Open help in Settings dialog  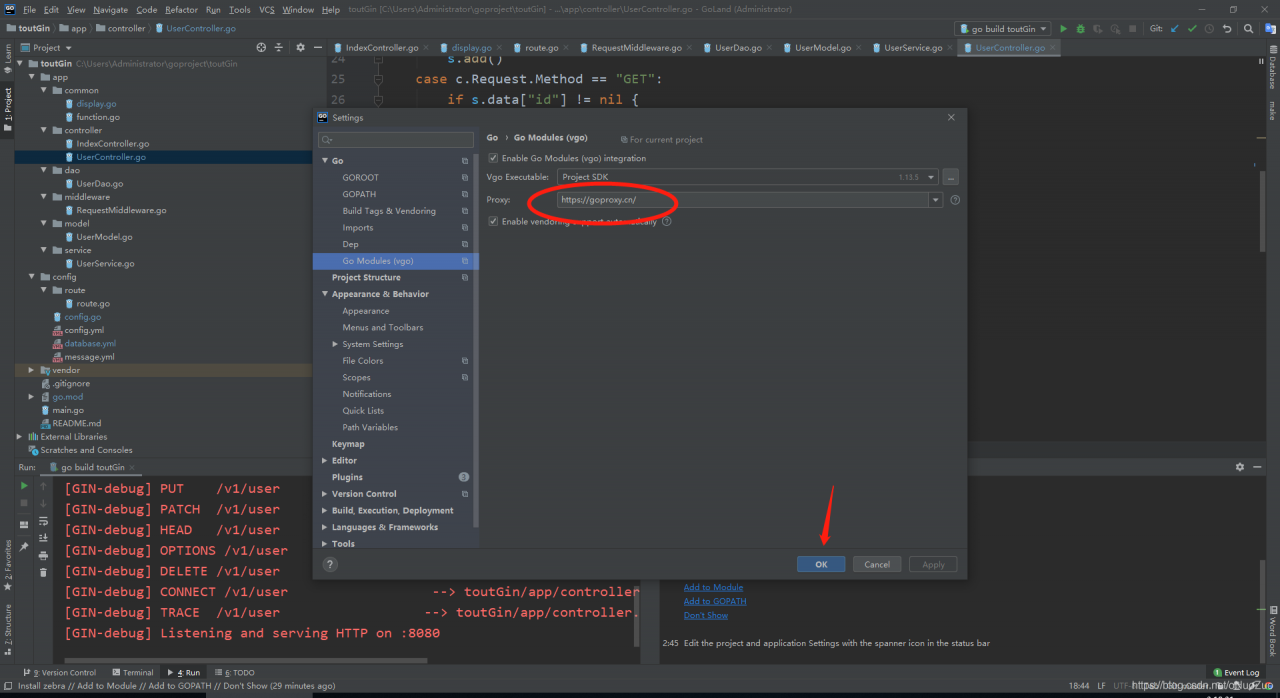[330, 564]
